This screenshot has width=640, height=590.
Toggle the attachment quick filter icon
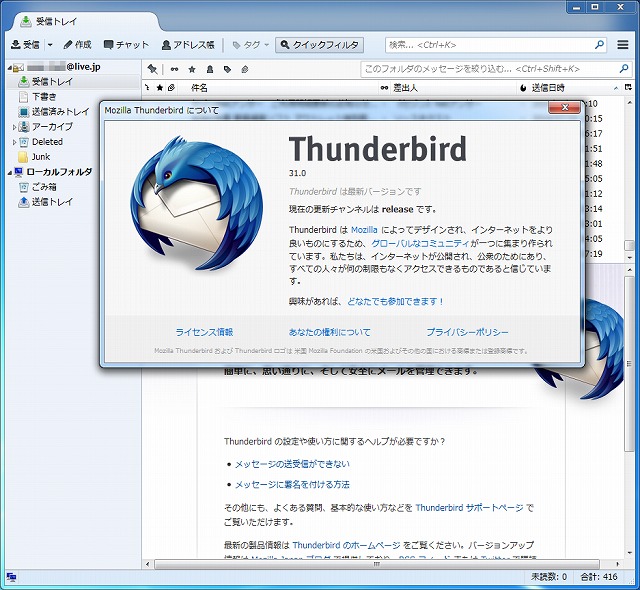click(x=245, y=69)
